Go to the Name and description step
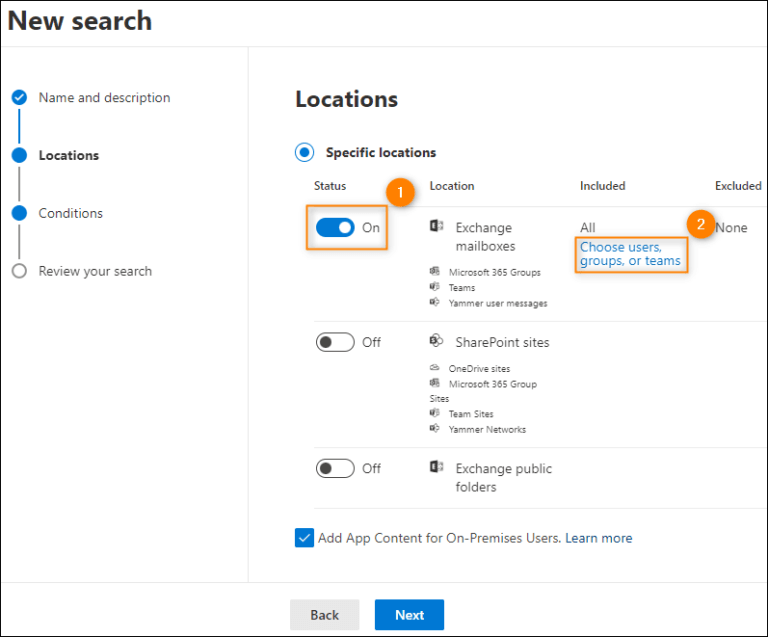Viewport: 768px width, 637px height. [x=104, y=98]
